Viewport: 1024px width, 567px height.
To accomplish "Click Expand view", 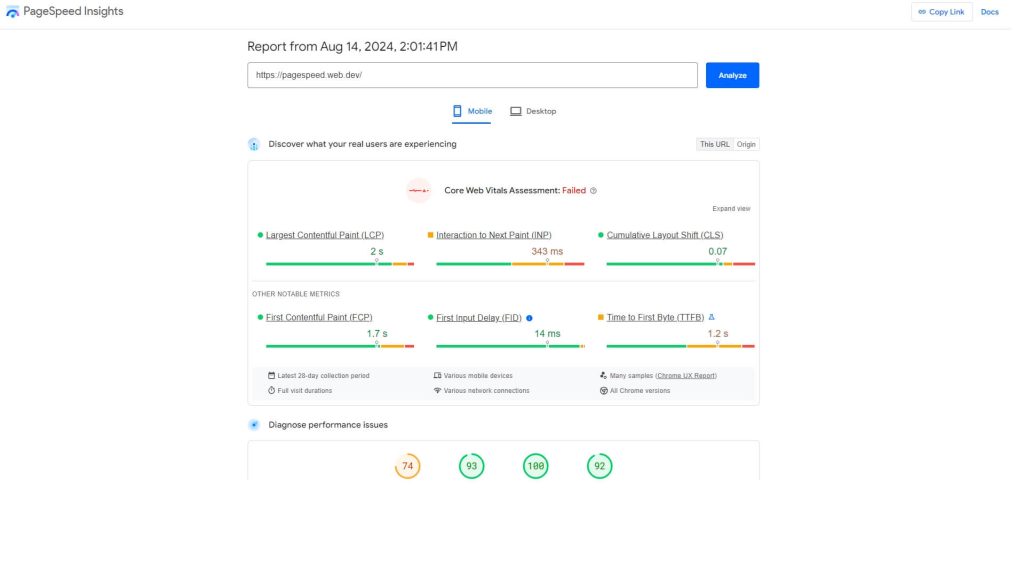I will click(x=731, y=208).
